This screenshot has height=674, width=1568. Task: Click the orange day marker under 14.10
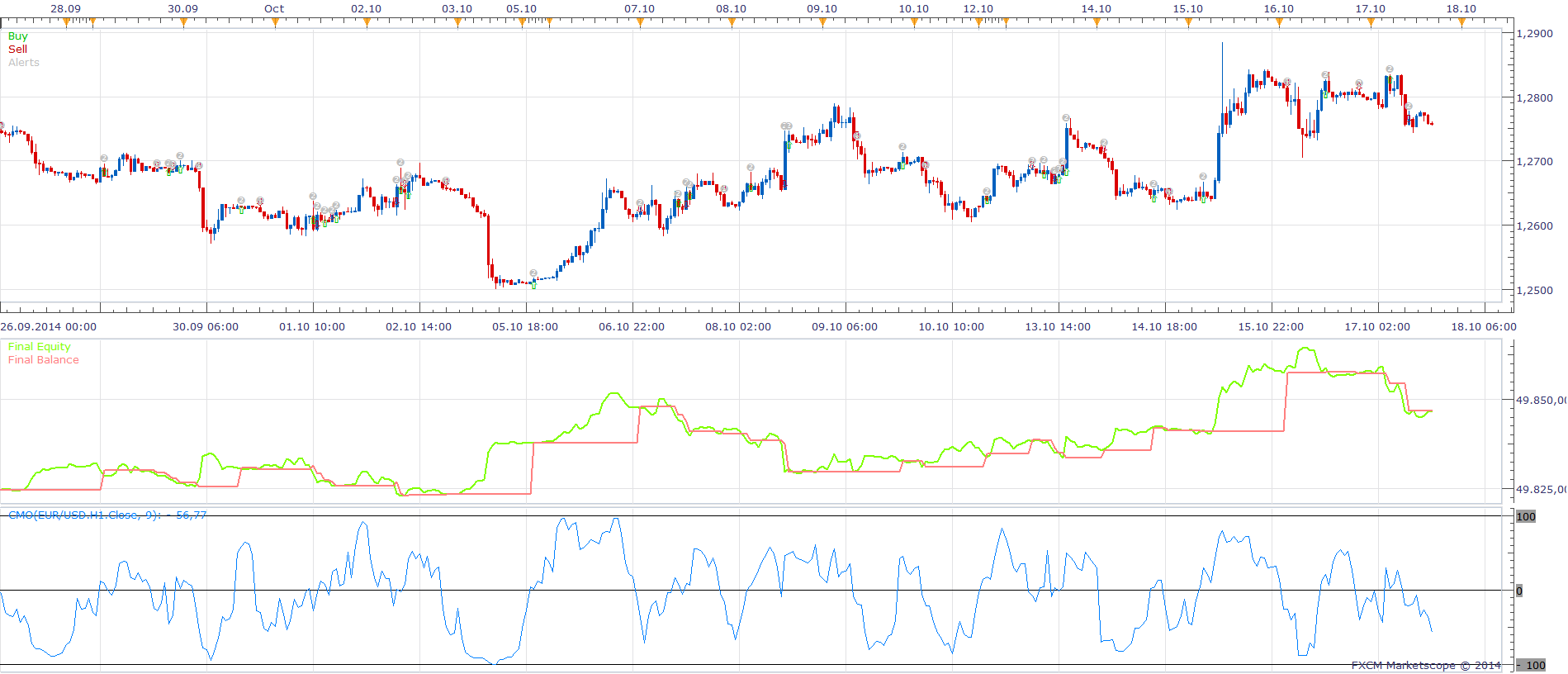(x=1097, y=23)
